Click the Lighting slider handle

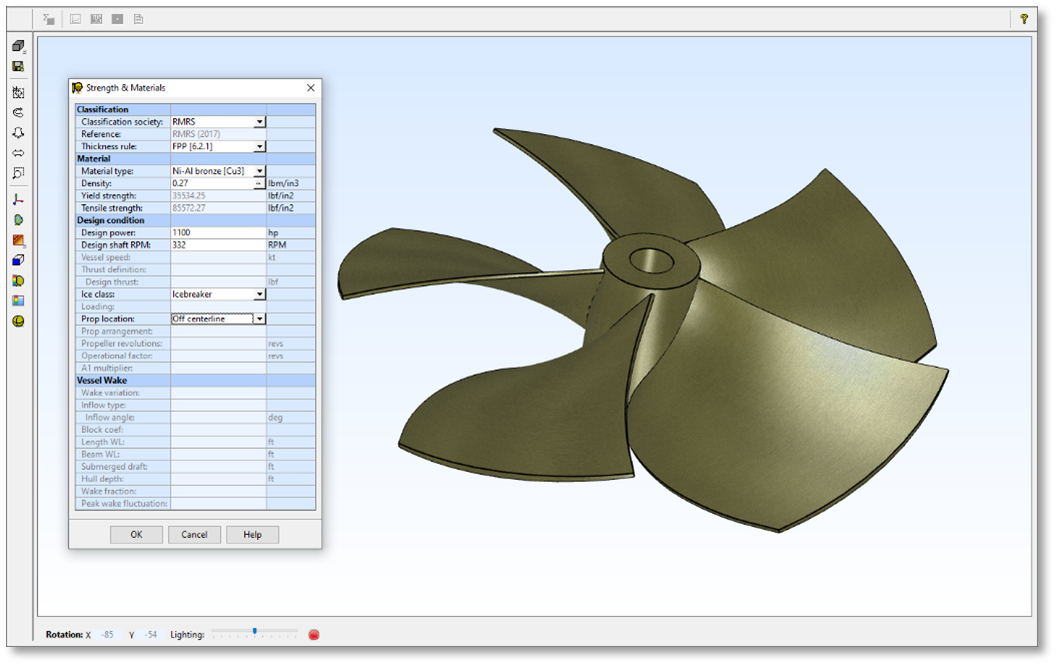(255, 632)
